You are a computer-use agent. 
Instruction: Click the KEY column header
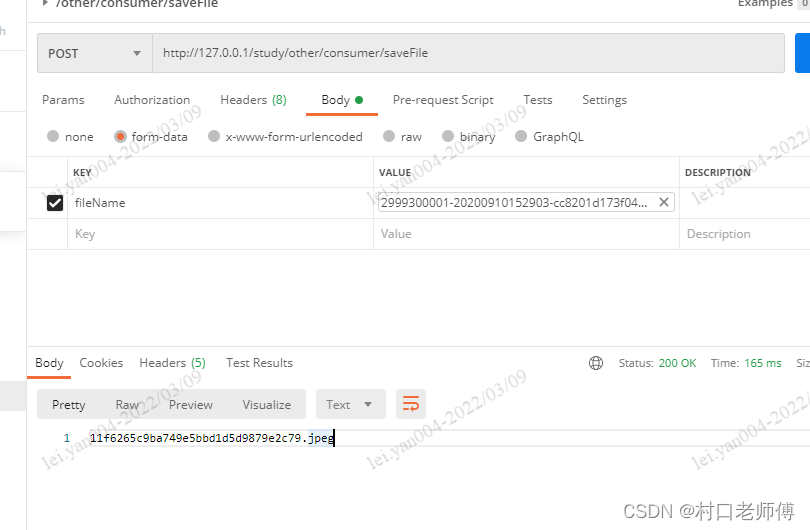point(82,173)
